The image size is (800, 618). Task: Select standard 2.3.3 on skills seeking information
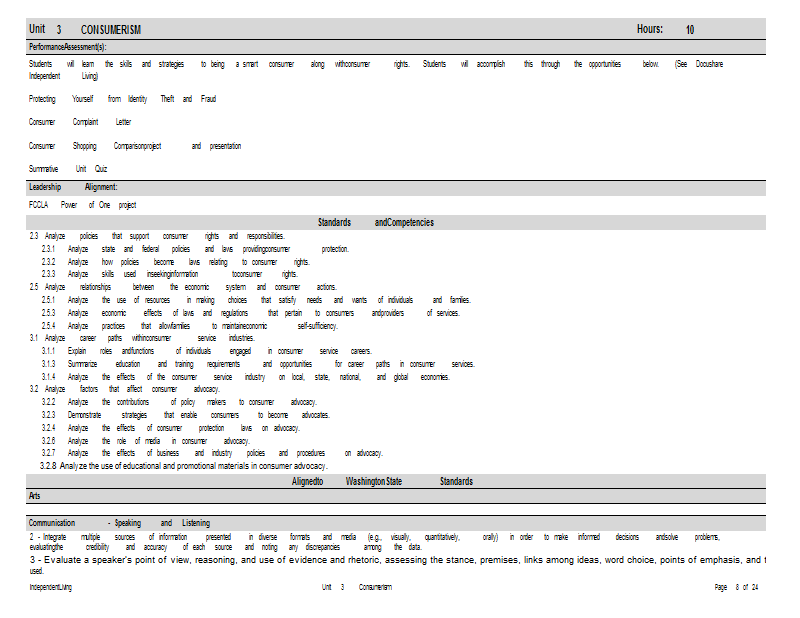170,275
